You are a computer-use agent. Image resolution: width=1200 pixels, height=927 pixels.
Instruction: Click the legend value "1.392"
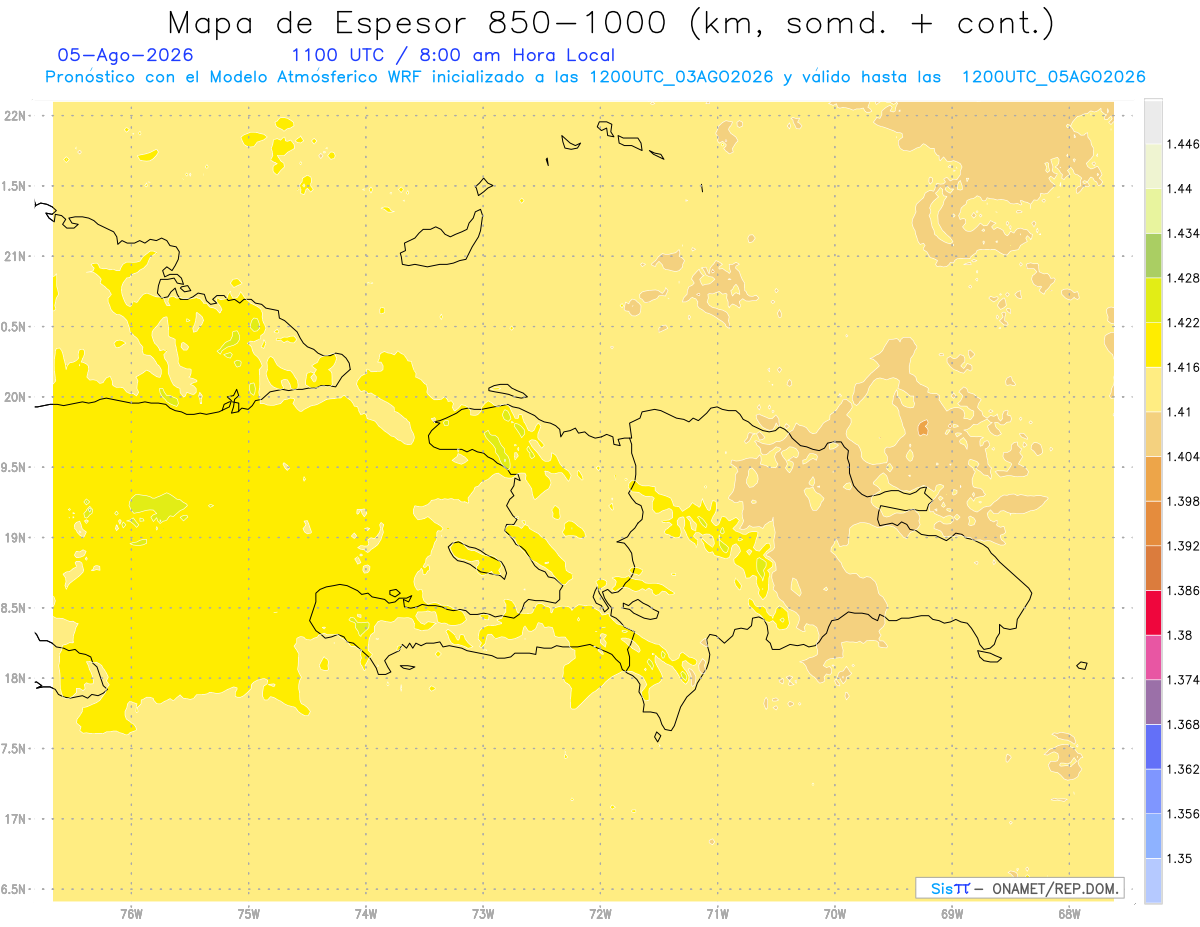coord(1183,546)
